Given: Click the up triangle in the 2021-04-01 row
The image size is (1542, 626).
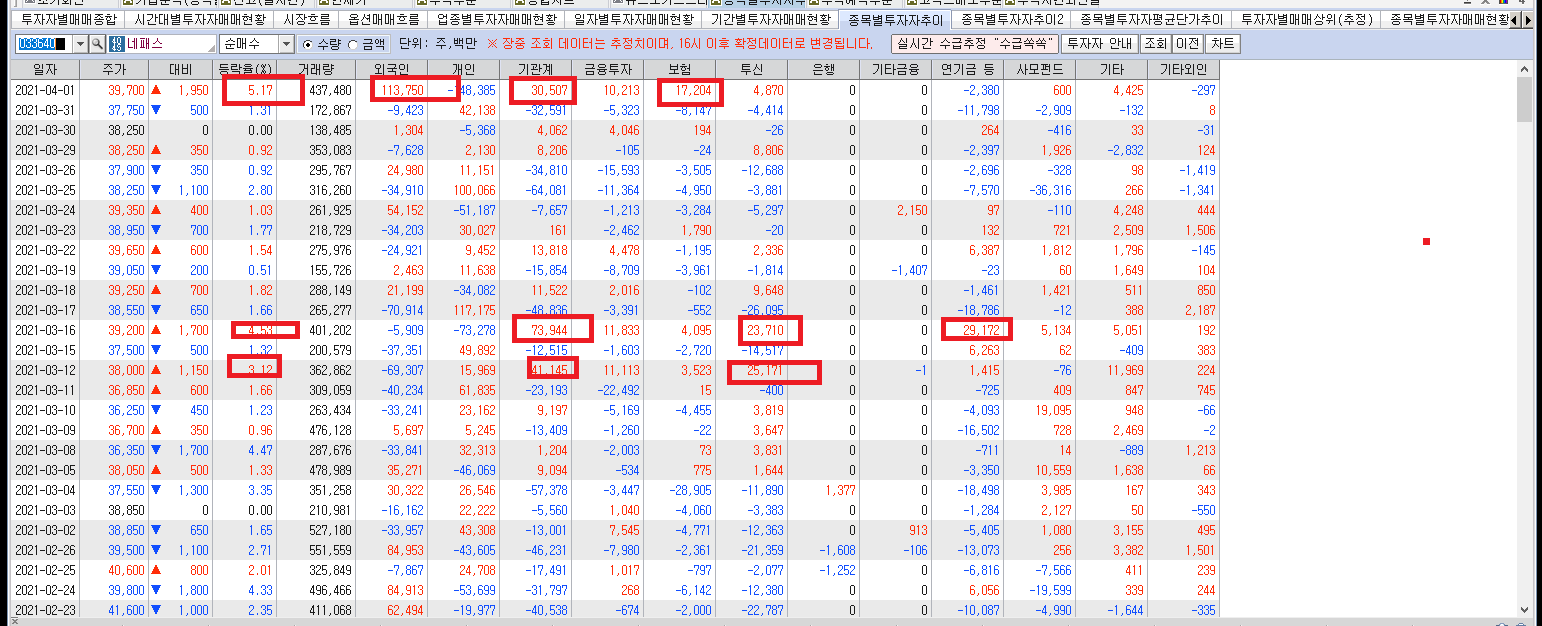Looking at the screenshot, I should 155,90.
